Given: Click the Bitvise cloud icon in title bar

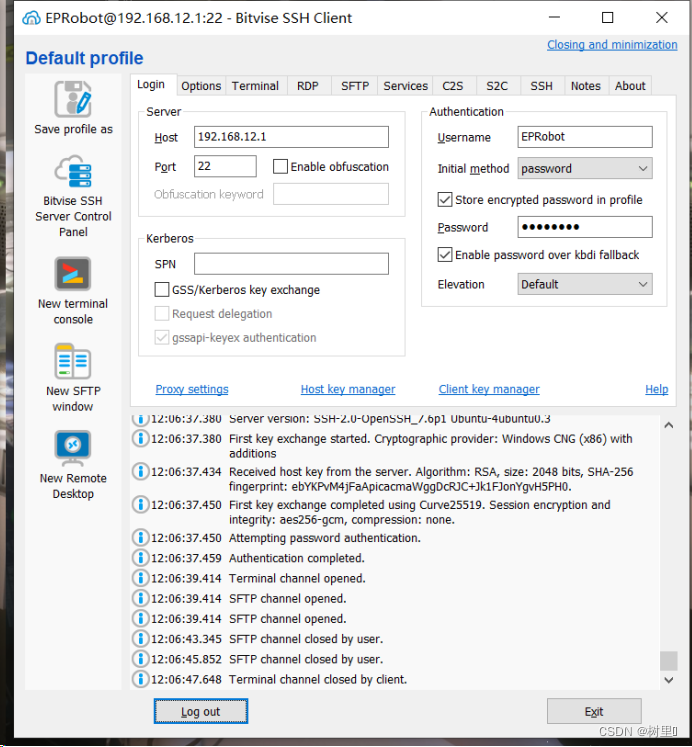Looking at the screenshot, I should [x=31, y=18].
